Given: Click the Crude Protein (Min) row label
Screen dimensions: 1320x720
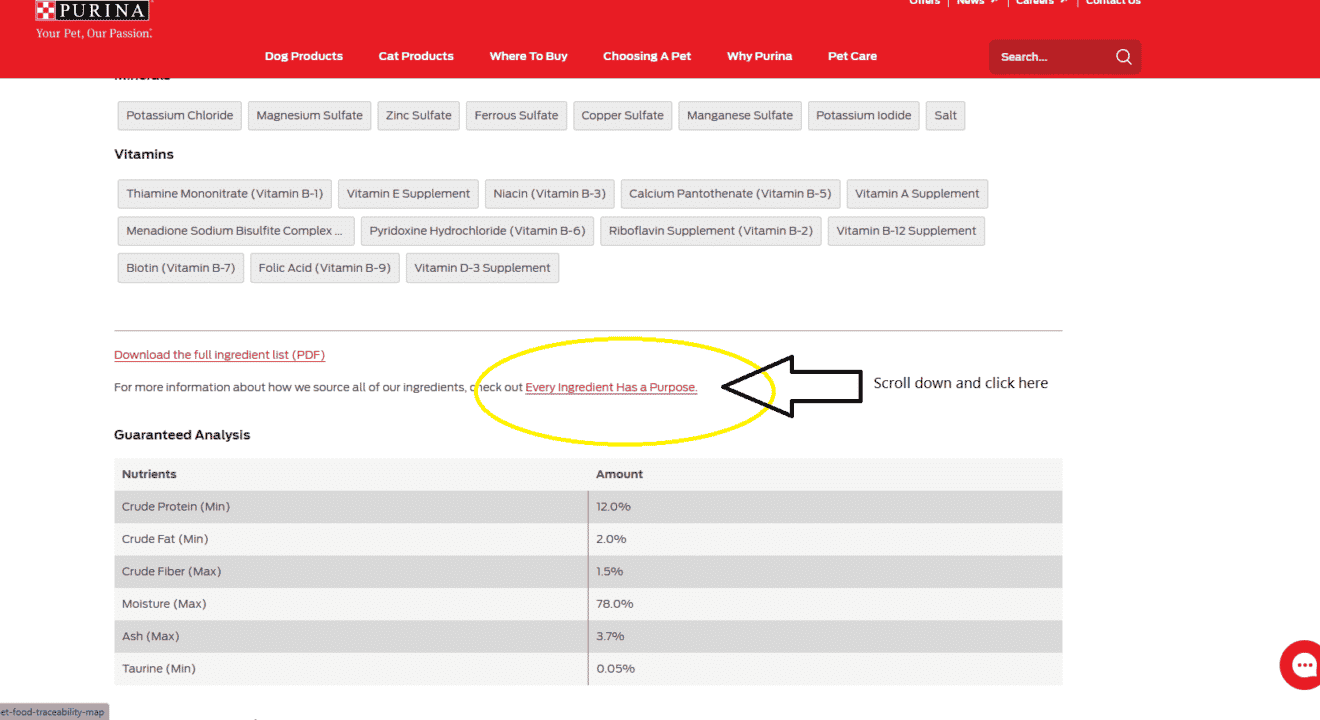Looking at the screenshot, I should [x=176, y=507].
